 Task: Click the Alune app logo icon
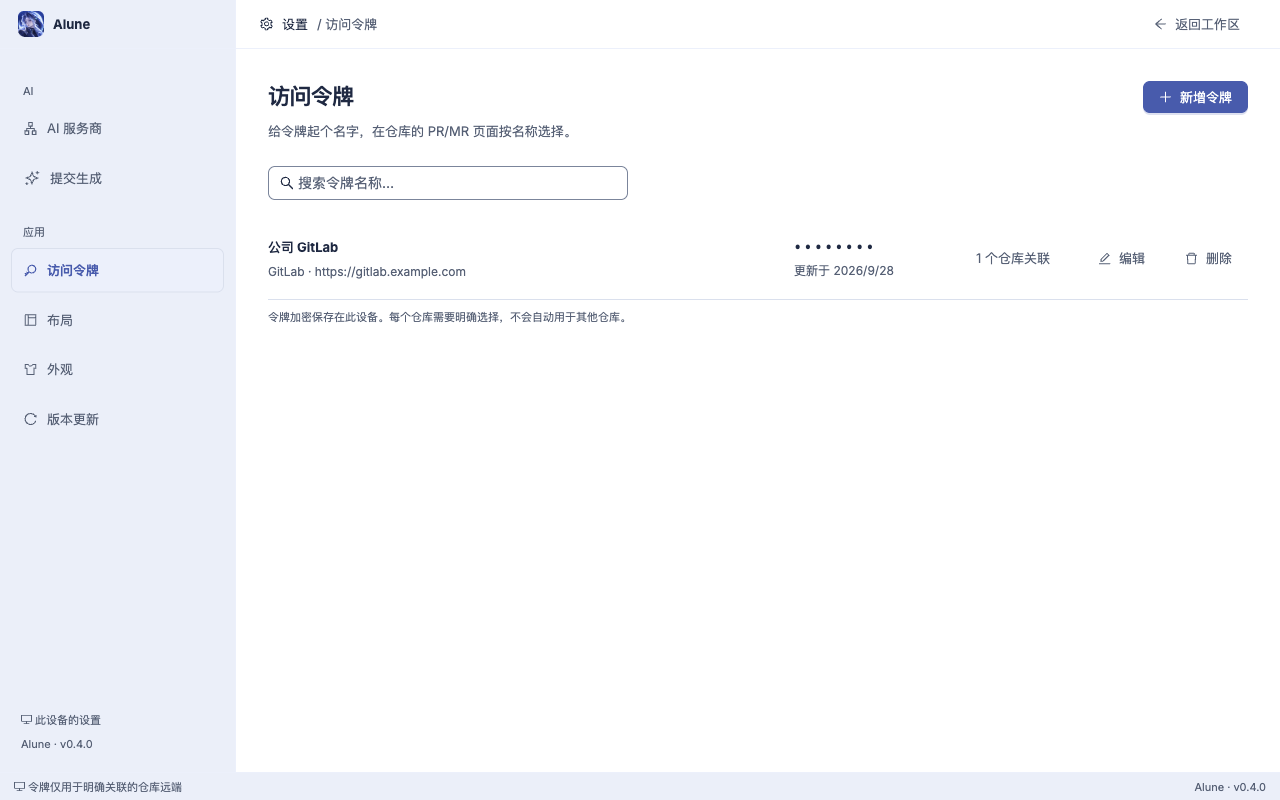tap(31, 24)
